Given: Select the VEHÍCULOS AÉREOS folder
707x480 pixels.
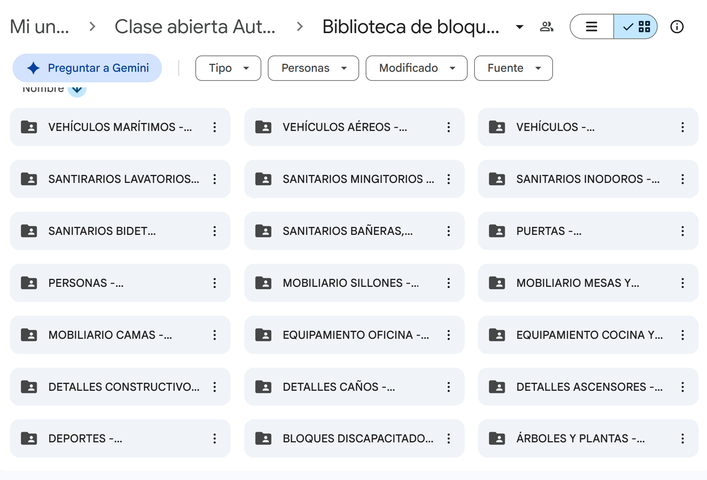Looking at the screenshot, I should pos(354,127).
